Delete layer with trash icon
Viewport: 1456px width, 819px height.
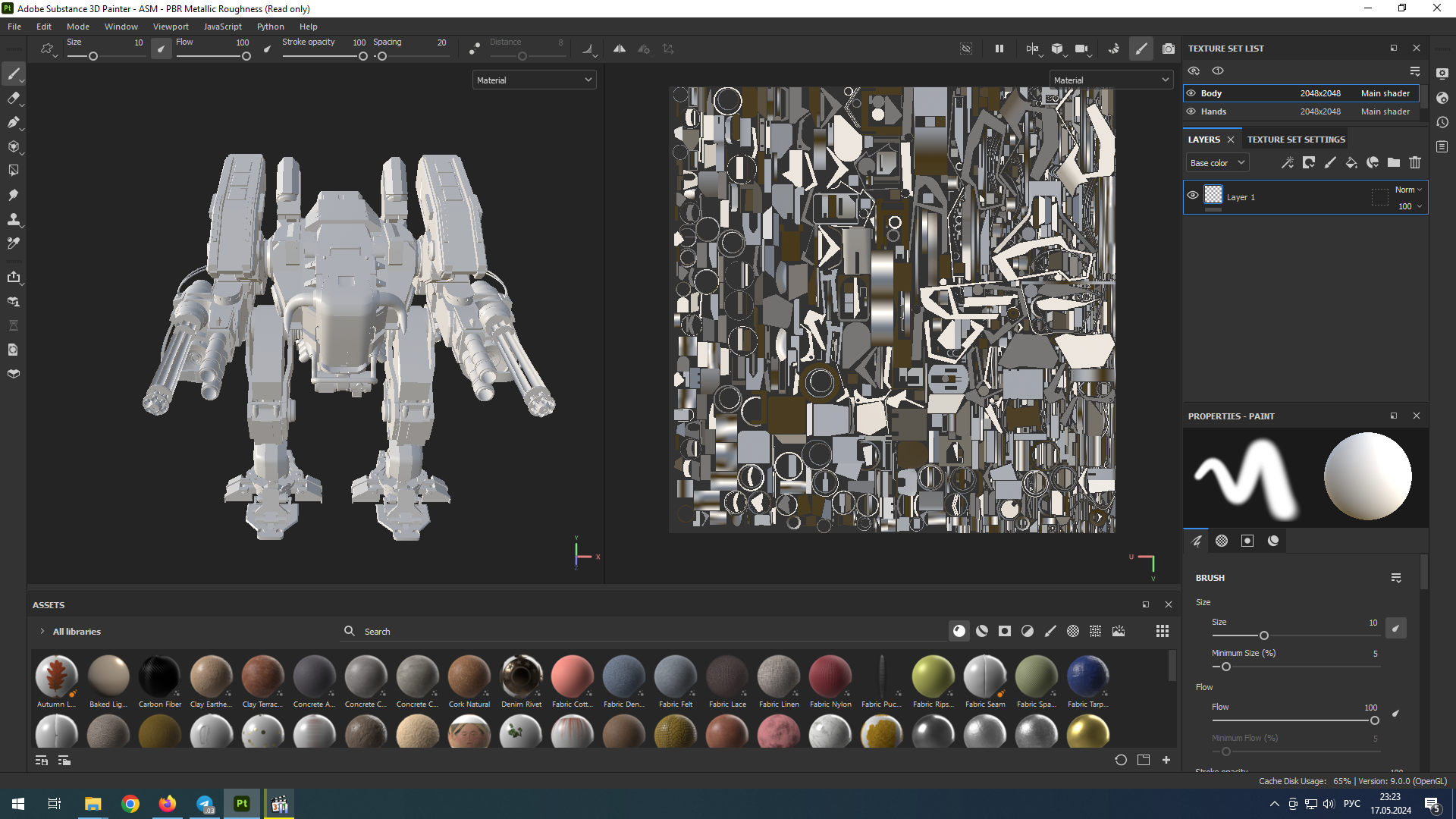[1415, 162]
